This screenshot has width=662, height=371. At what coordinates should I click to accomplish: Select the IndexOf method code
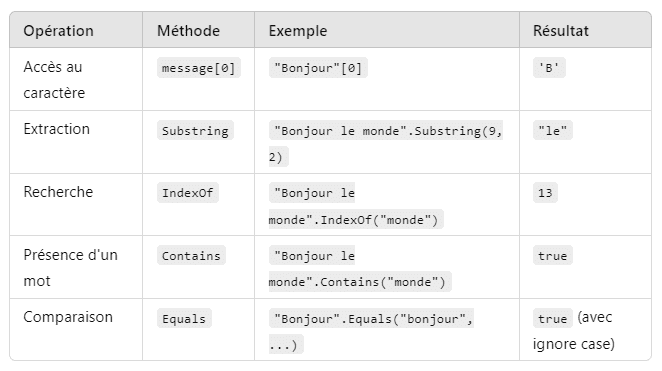pyautogui.click(x=187, y=193)
